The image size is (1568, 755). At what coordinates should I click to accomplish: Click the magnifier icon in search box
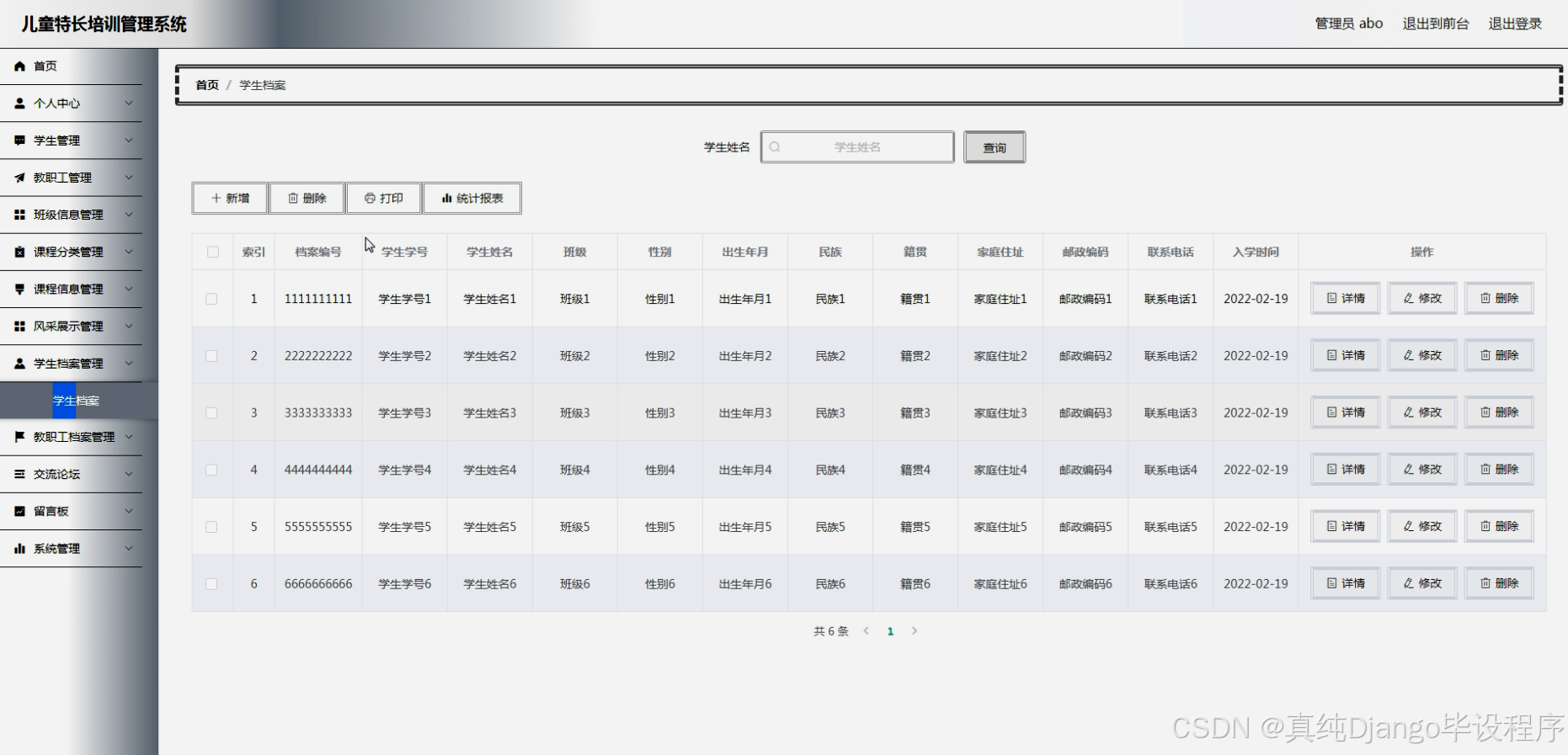coord(775,146)
